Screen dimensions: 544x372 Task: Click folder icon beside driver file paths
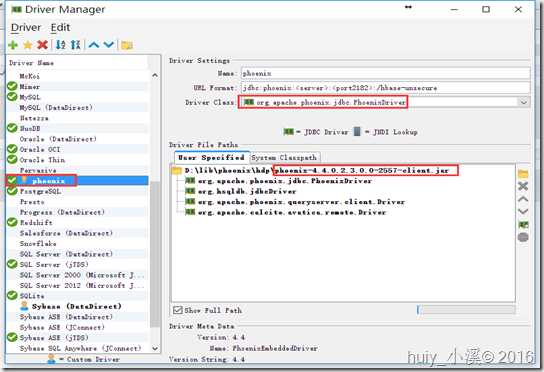coord(523,174)
